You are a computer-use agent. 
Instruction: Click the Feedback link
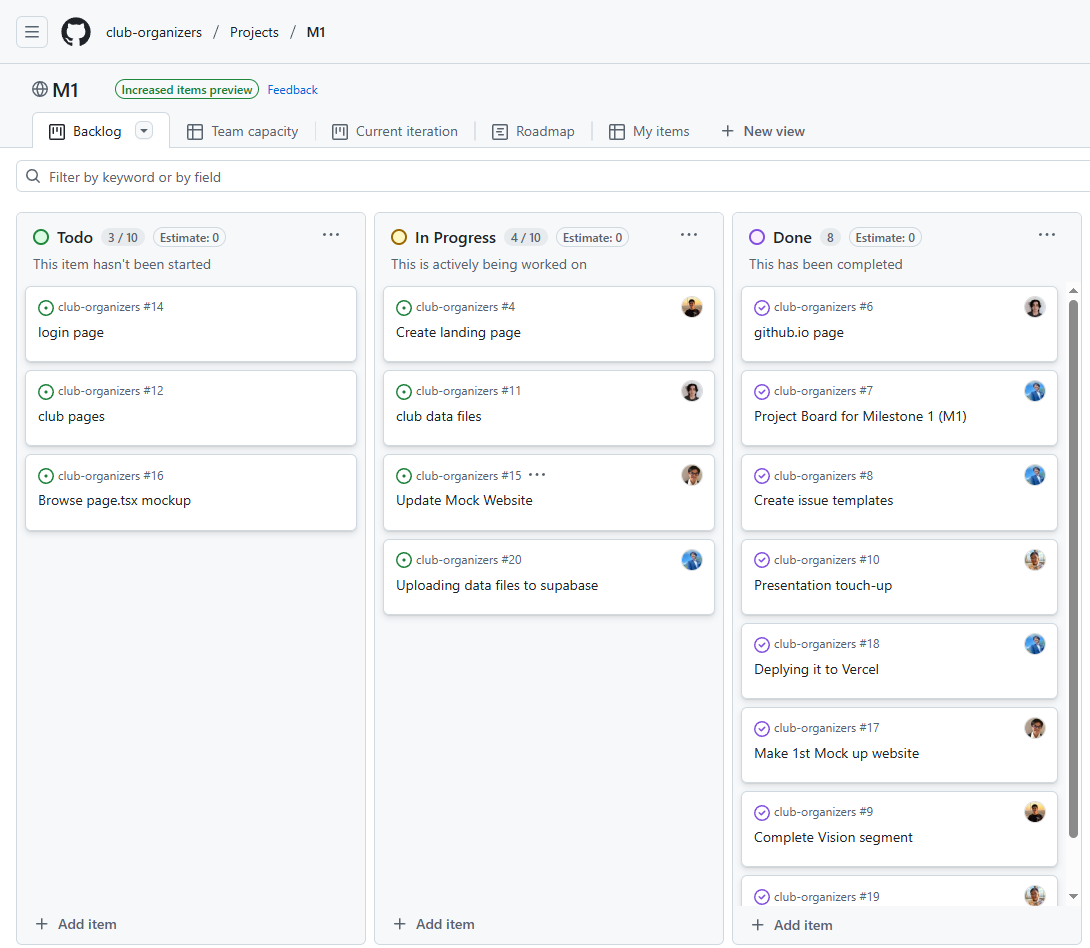tap(292, 90)
